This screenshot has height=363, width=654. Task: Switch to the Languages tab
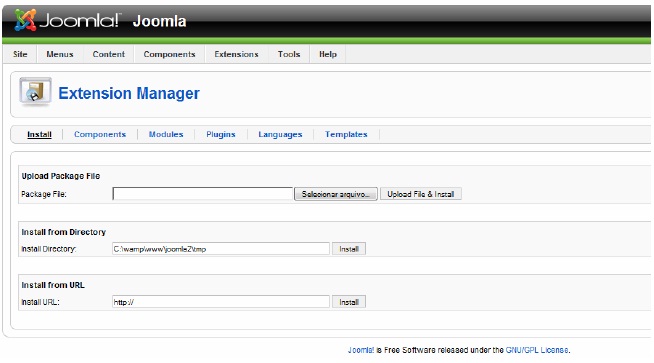coord(280,134)
